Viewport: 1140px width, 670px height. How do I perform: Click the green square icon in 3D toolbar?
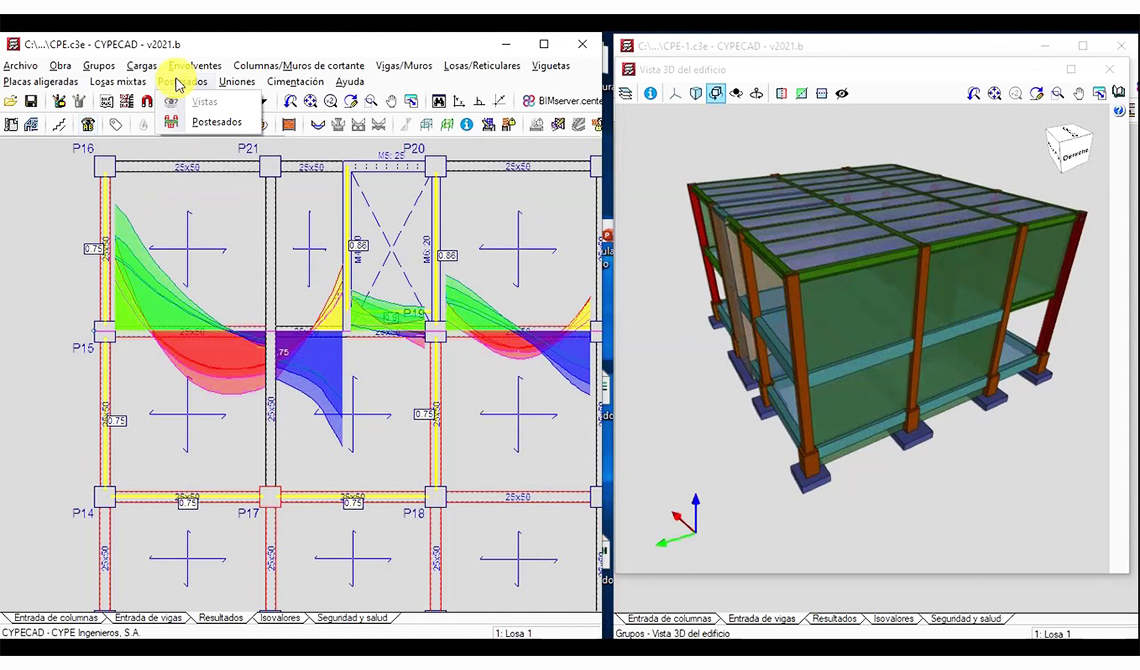point(801,93)
